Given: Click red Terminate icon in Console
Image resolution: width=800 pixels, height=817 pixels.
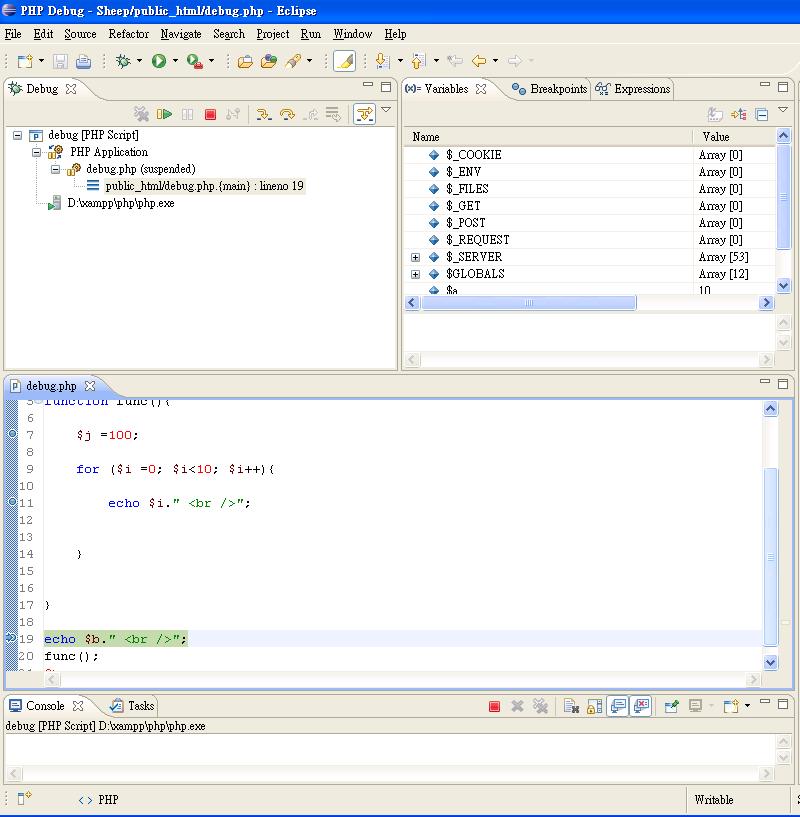Looking at the screenshot, I should [x=494, y=707].
